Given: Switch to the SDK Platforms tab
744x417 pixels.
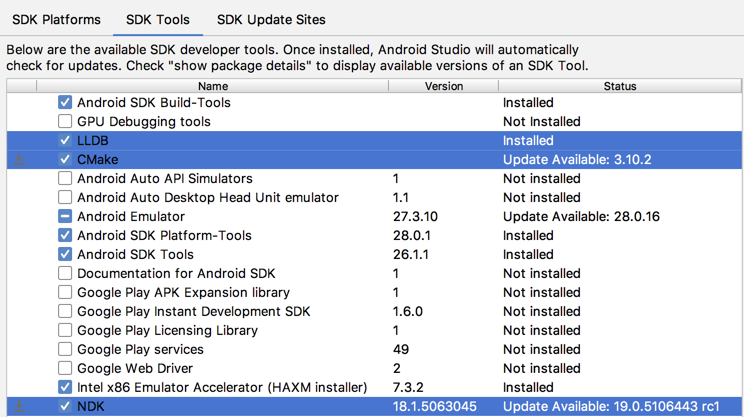Looking at the screenshot, I should click(x=56, y=19).
